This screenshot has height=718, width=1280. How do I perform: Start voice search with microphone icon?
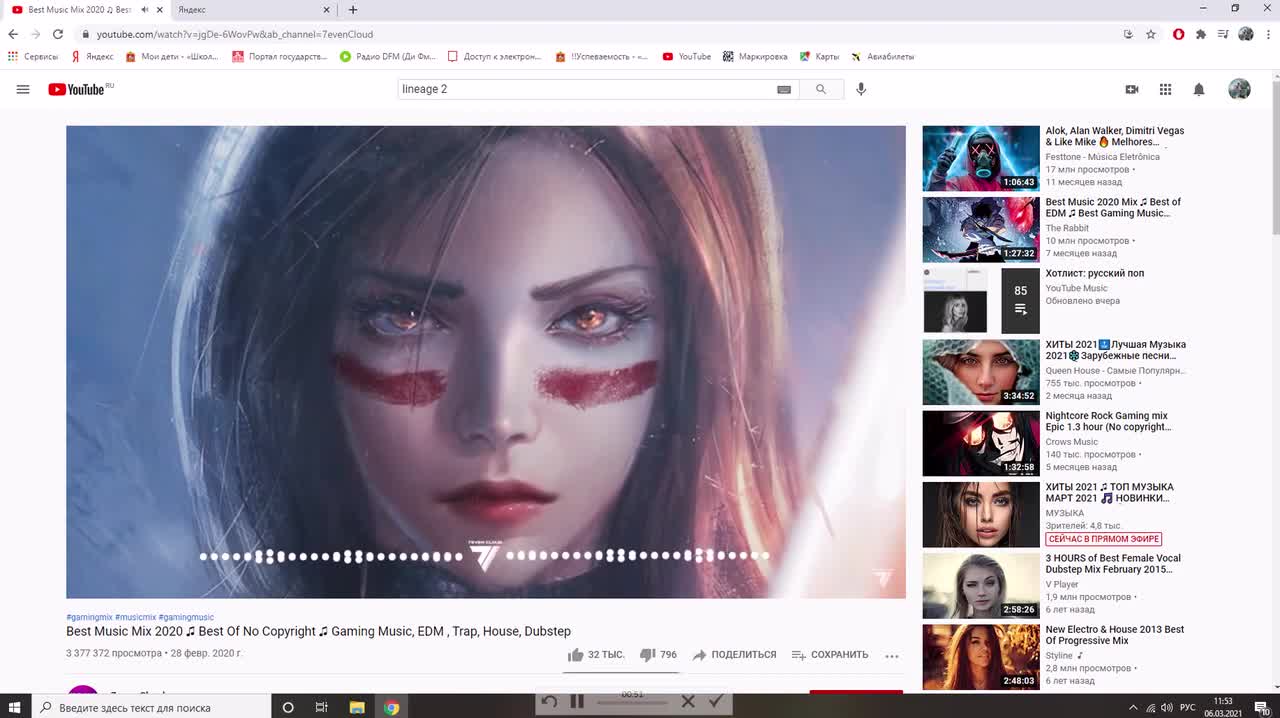point(861,89)
